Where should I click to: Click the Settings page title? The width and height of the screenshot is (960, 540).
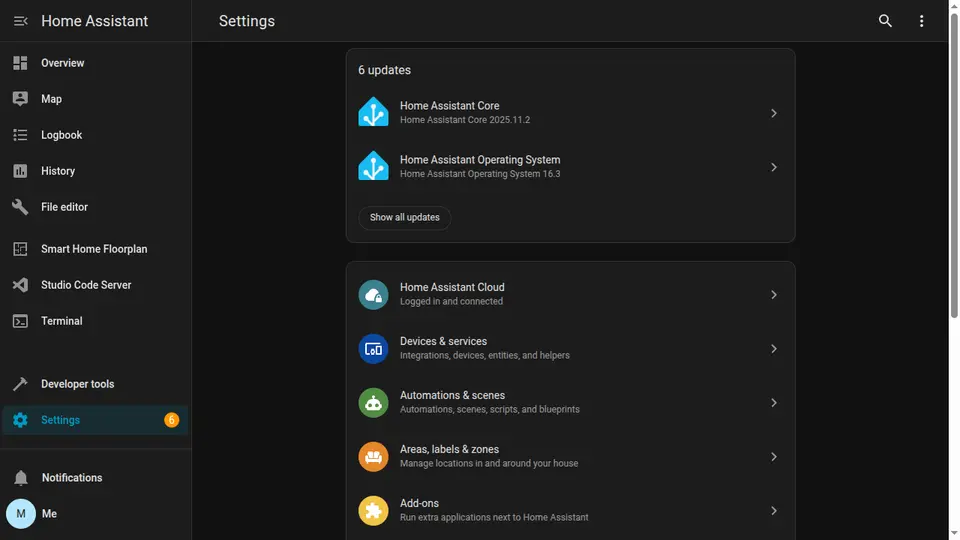point(247,21)
